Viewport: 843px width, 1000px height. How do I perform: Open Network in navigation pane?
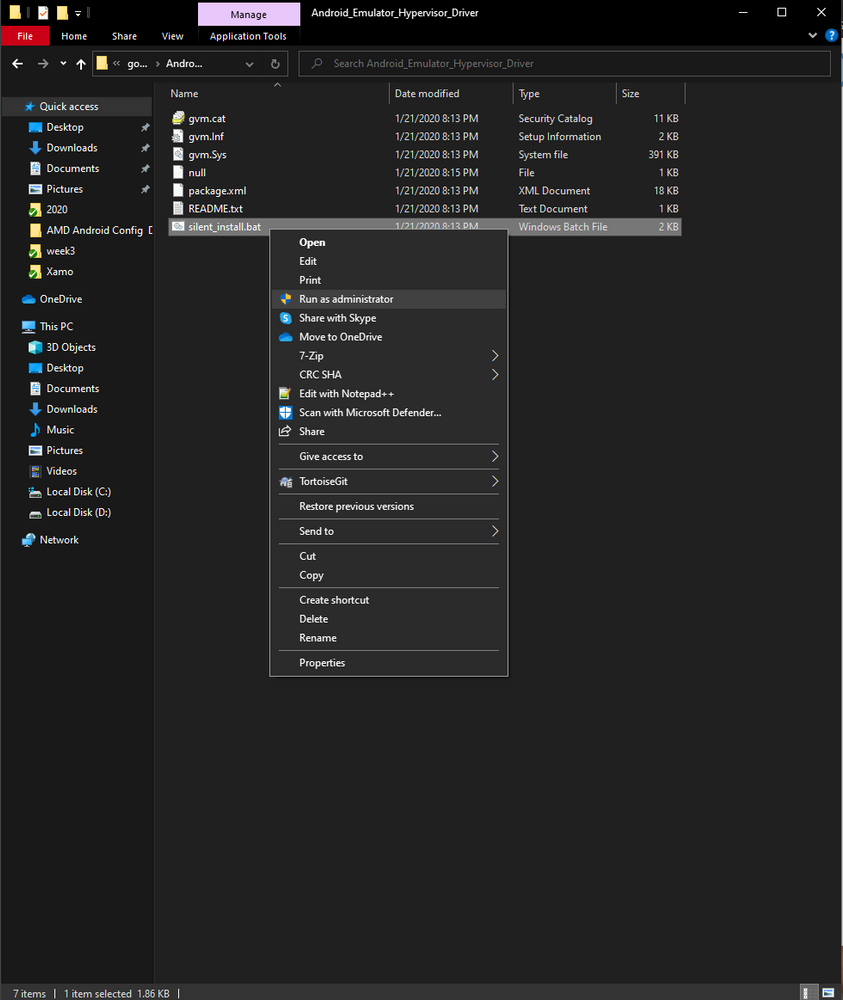[x=59, y=540]
